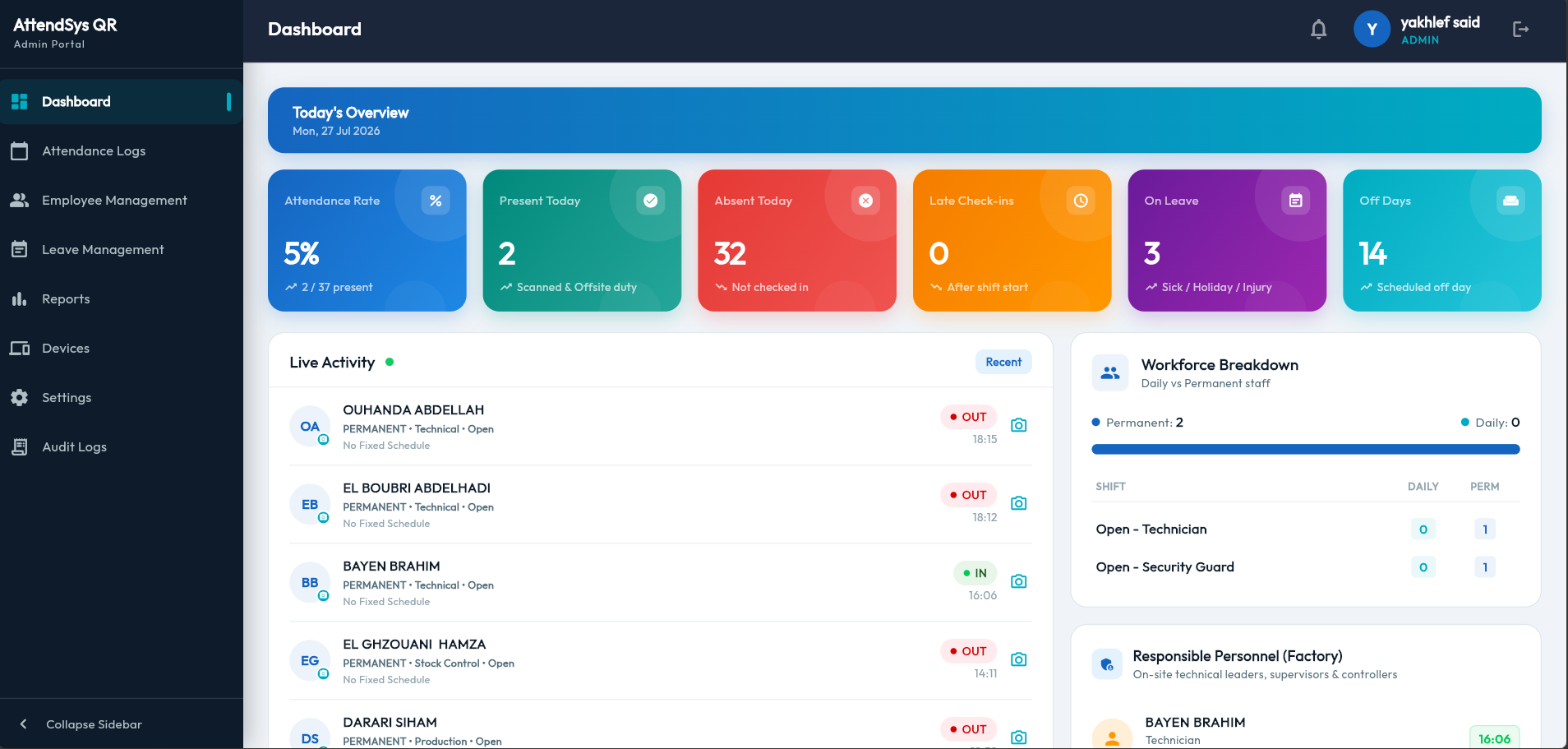View photo for DARARI SIHAM entry
1568x749 pixels.
tap(1019, 737)
